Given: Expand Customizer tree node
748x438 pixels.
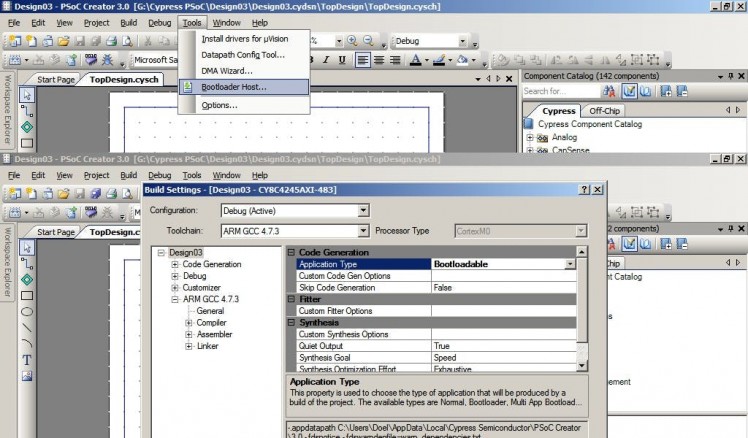Looking at the screenshot, I should coord(175,288).
